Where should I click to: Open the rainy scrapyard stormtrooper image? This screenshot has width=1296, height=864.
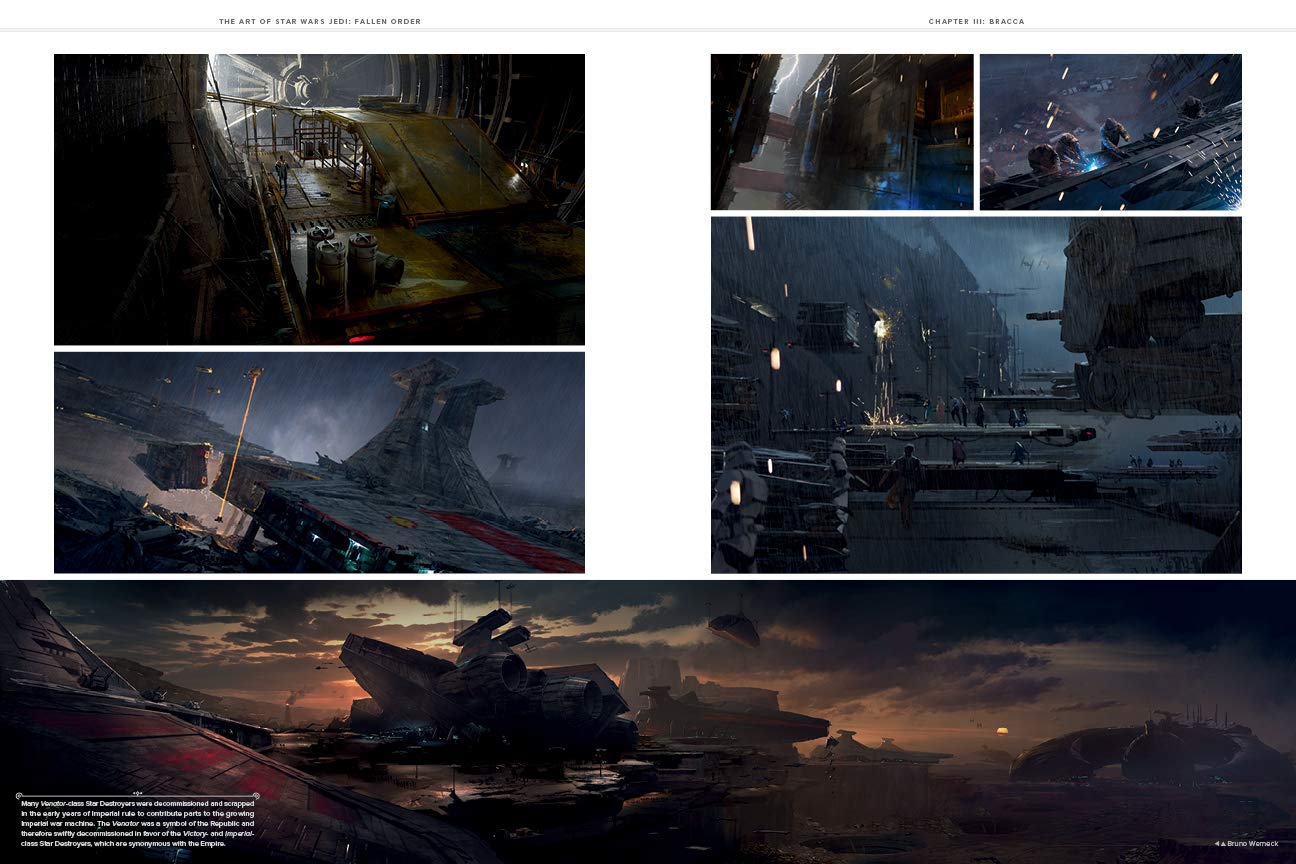(976, 395)
